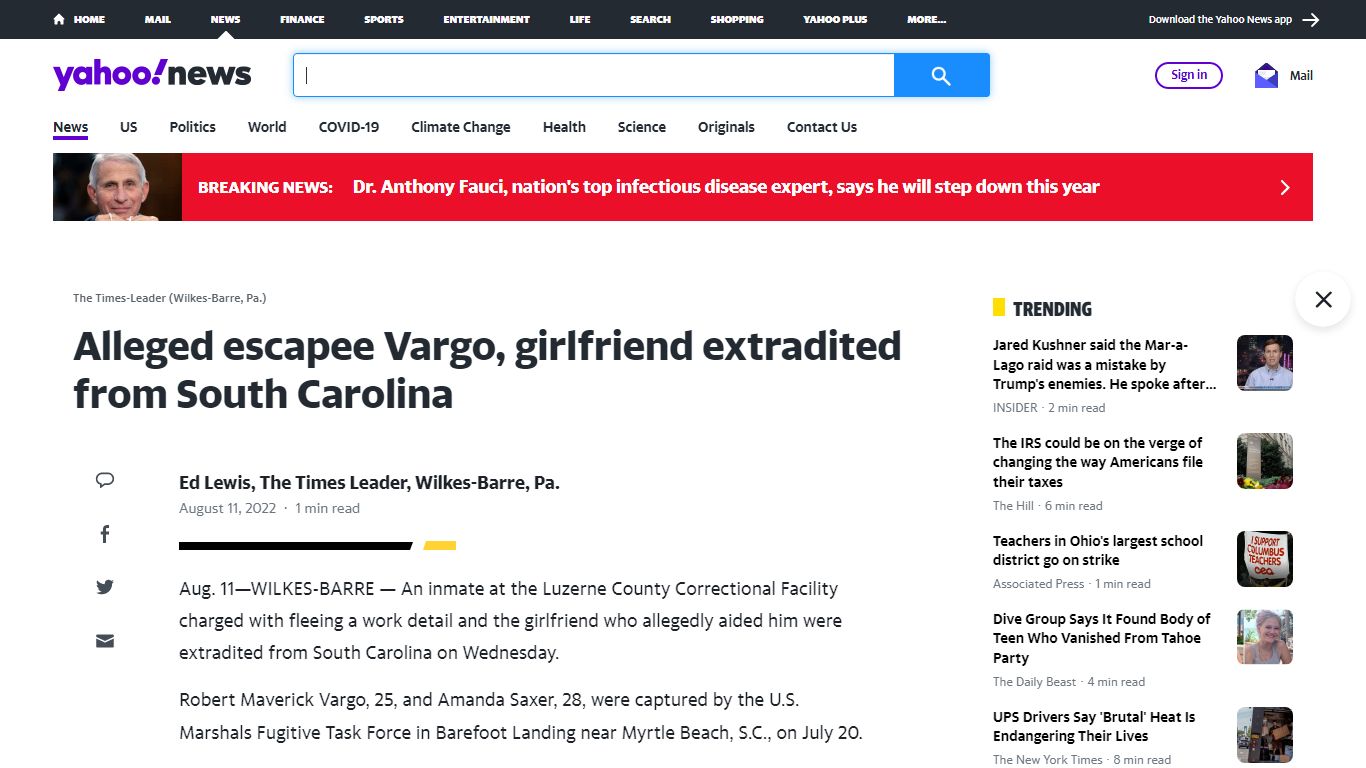The image size is (1366, 768).
Task: Close the article with X button
Action: pyautogui.click(x=1323, y=299)
